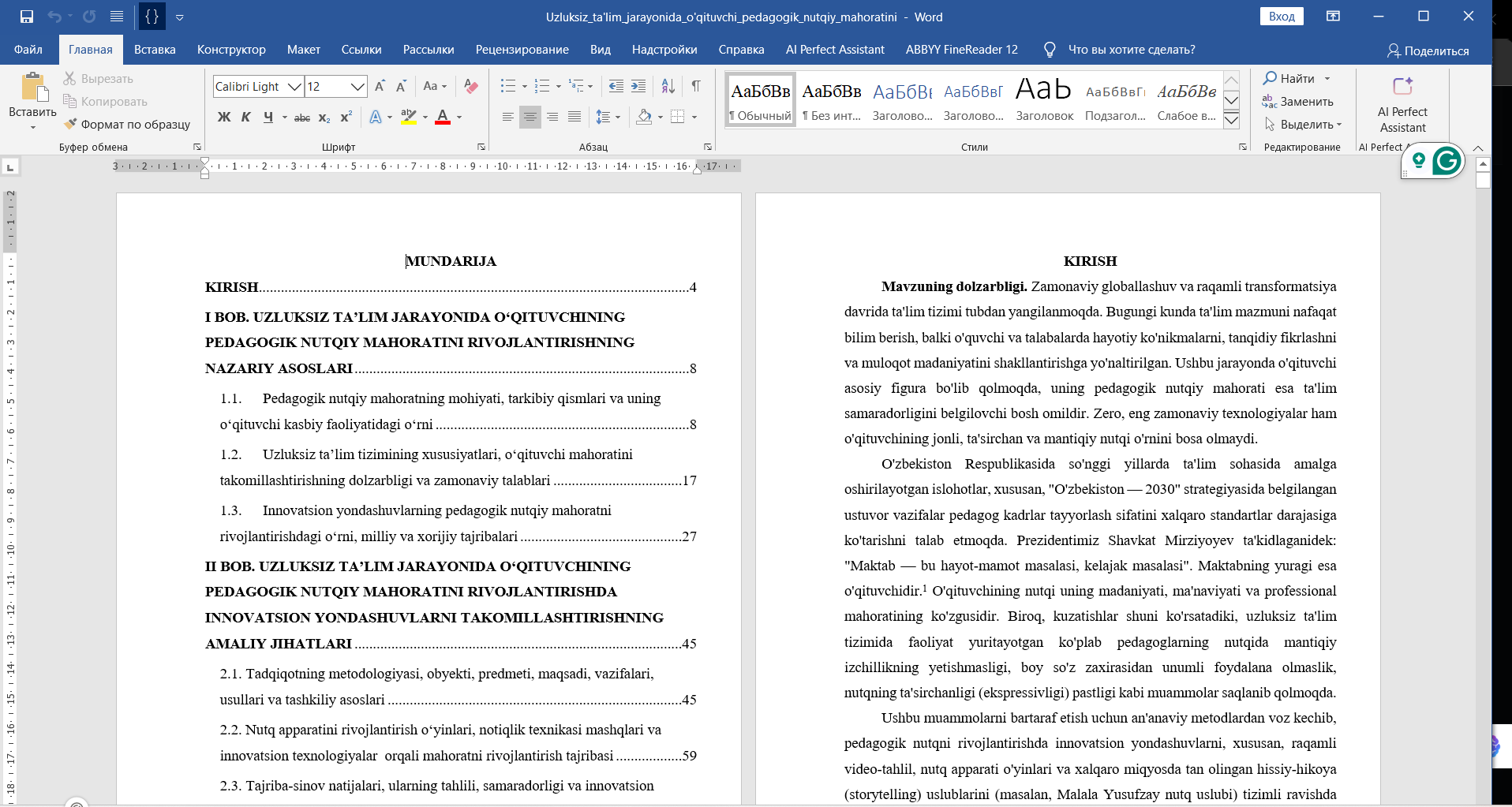Screen dimensions: 1512x807
Task: Apply subscript formatting
Action: (324, 117)
